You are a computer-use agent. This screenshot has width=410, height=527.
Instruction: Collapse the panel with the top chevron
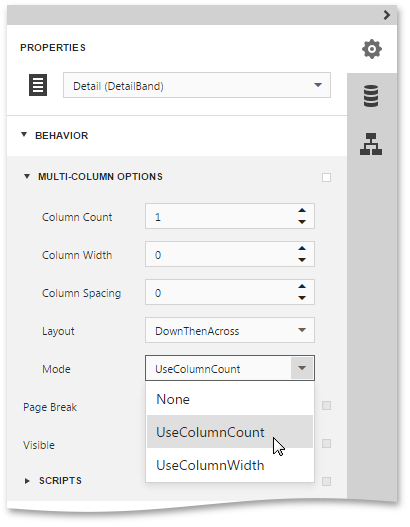[387, 15]
